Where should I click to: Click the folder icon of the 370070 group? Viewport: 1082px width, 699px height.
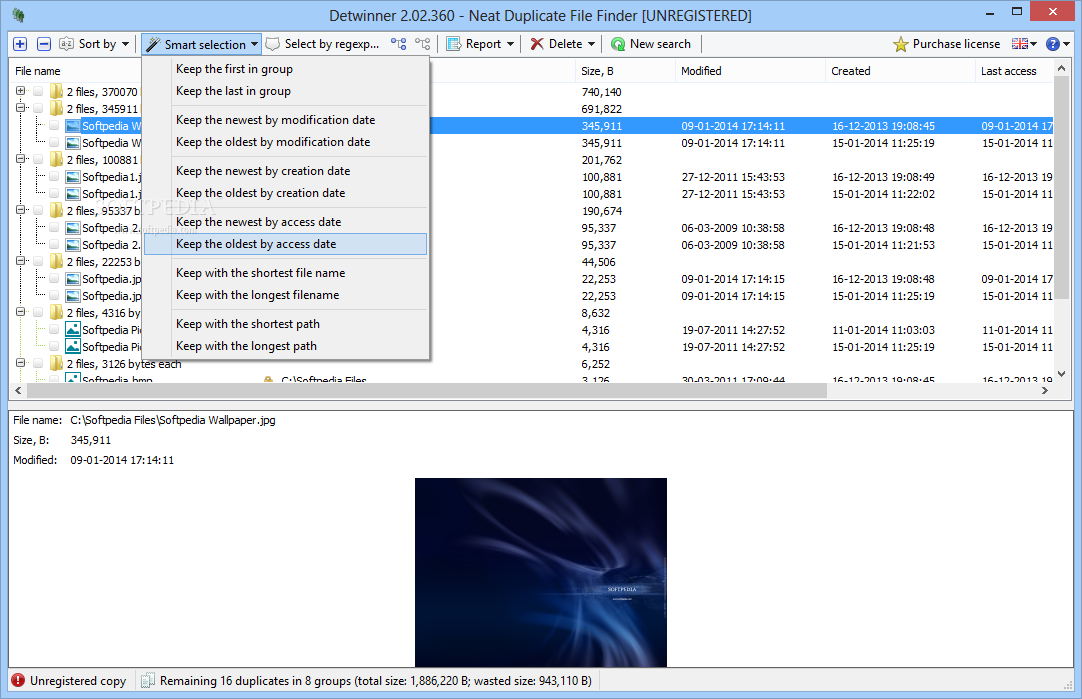pos(57,91)
